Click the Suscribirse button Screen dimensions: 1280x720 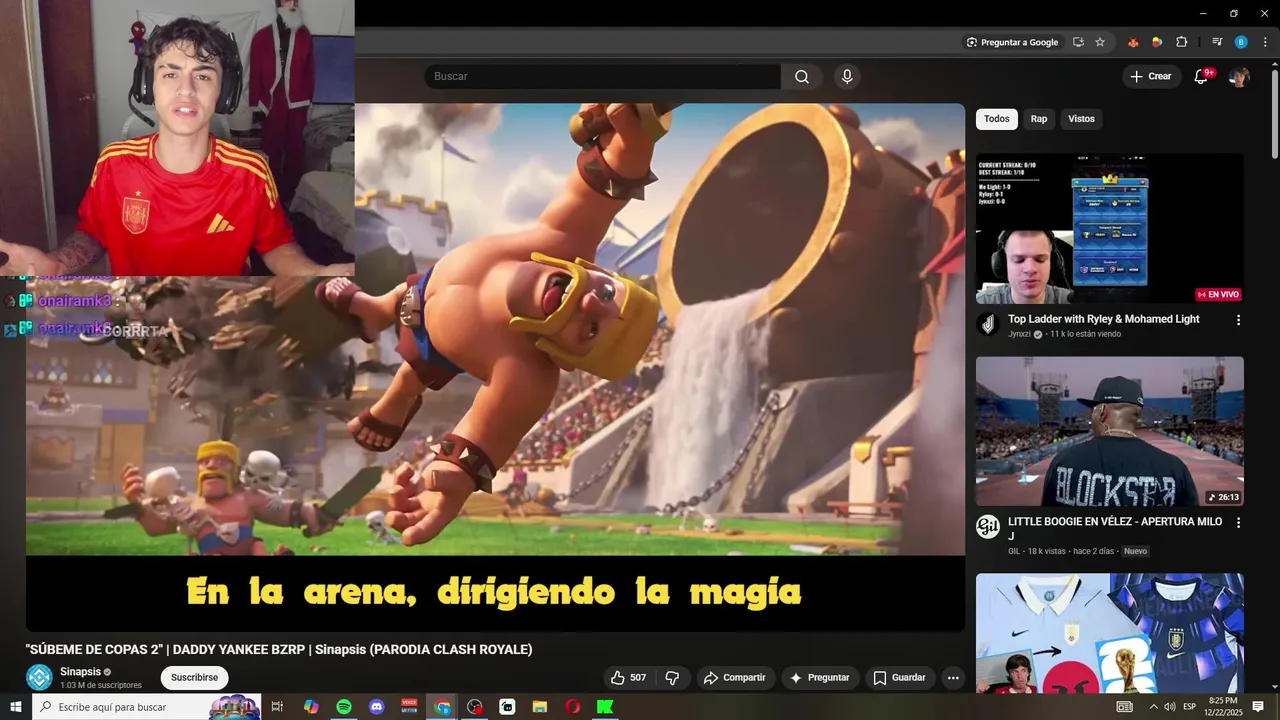[x=194, y=678]
